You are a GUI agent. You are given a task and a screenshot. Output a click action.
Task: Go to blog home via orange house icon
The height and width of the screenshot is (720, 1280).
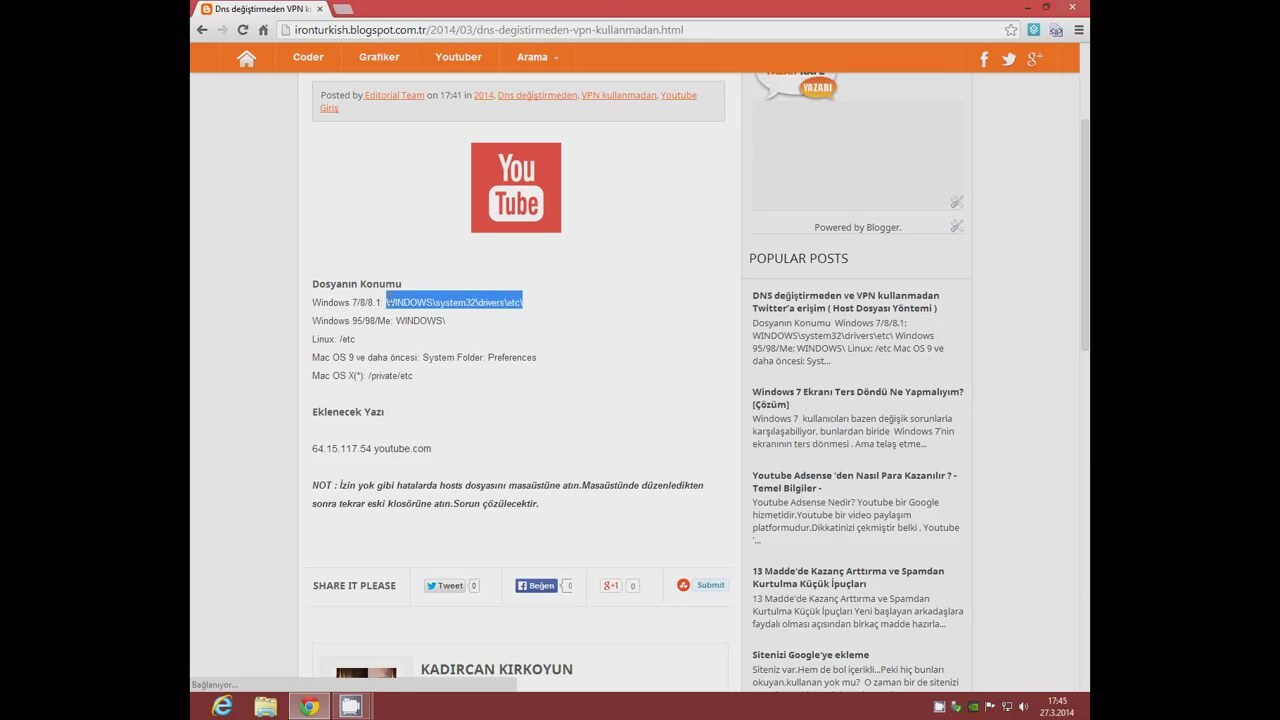[x=246, y=58]
